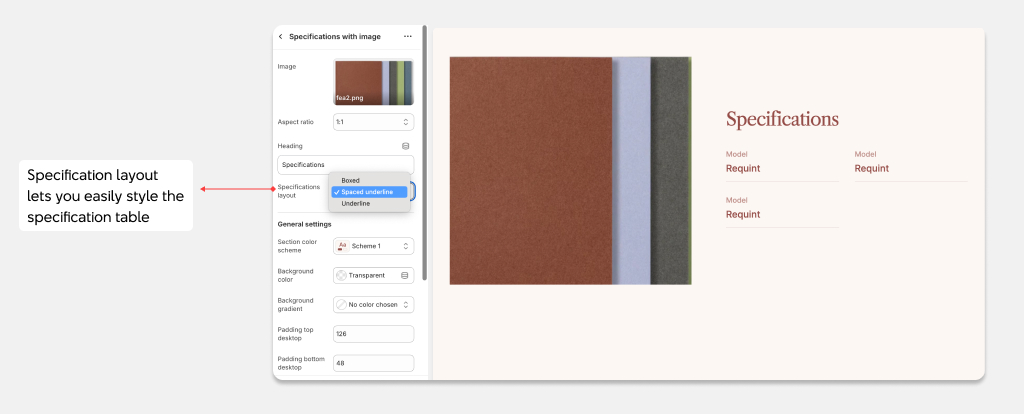This screenshot has width=1024, height=414.
Task: Click the Transparent background color swatch
Action: pyautogui.click(x=342, y=275)
